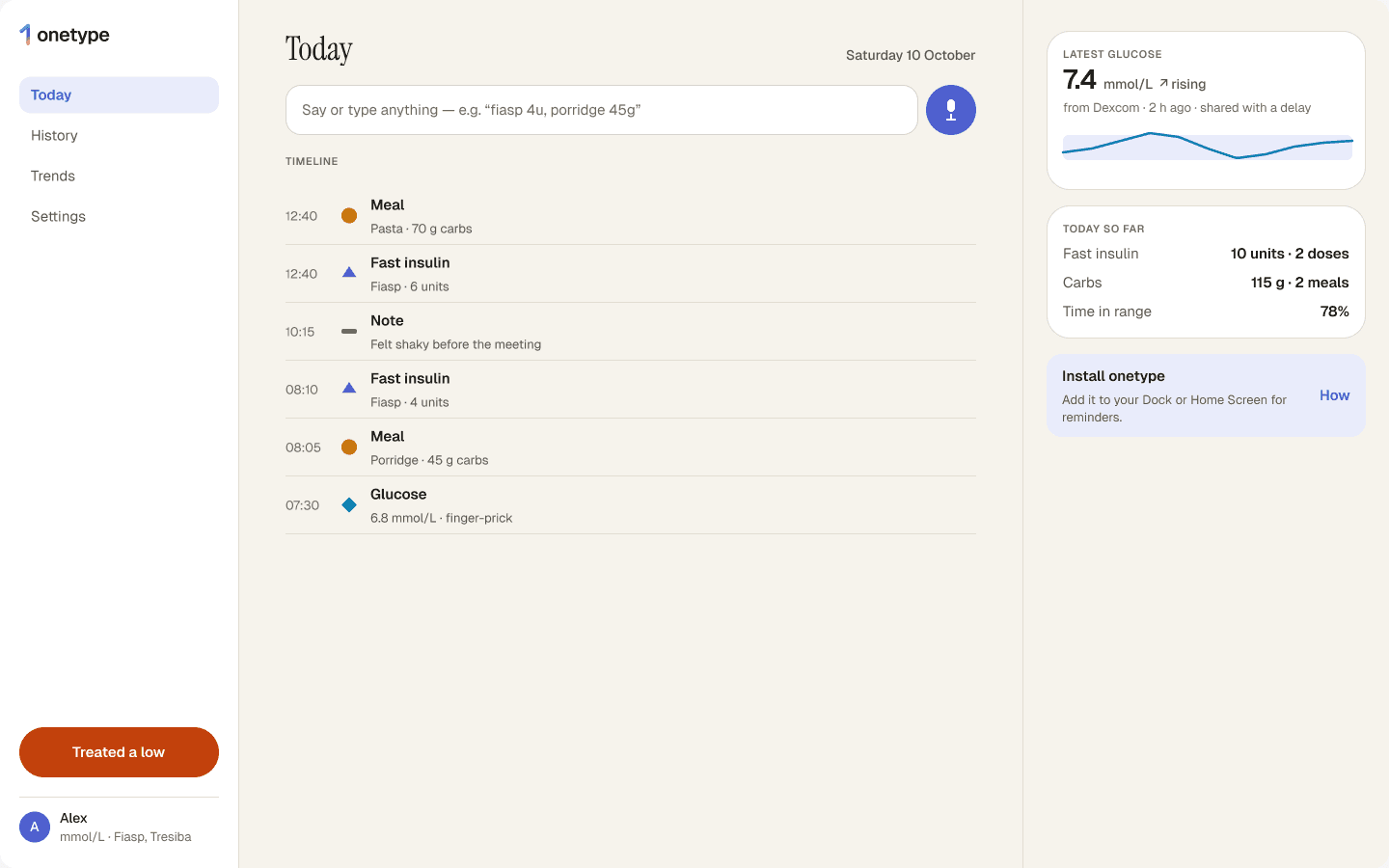Click the 115 g · 2 meals value
Screen dimensions: 1389x868
(1299, 283)
